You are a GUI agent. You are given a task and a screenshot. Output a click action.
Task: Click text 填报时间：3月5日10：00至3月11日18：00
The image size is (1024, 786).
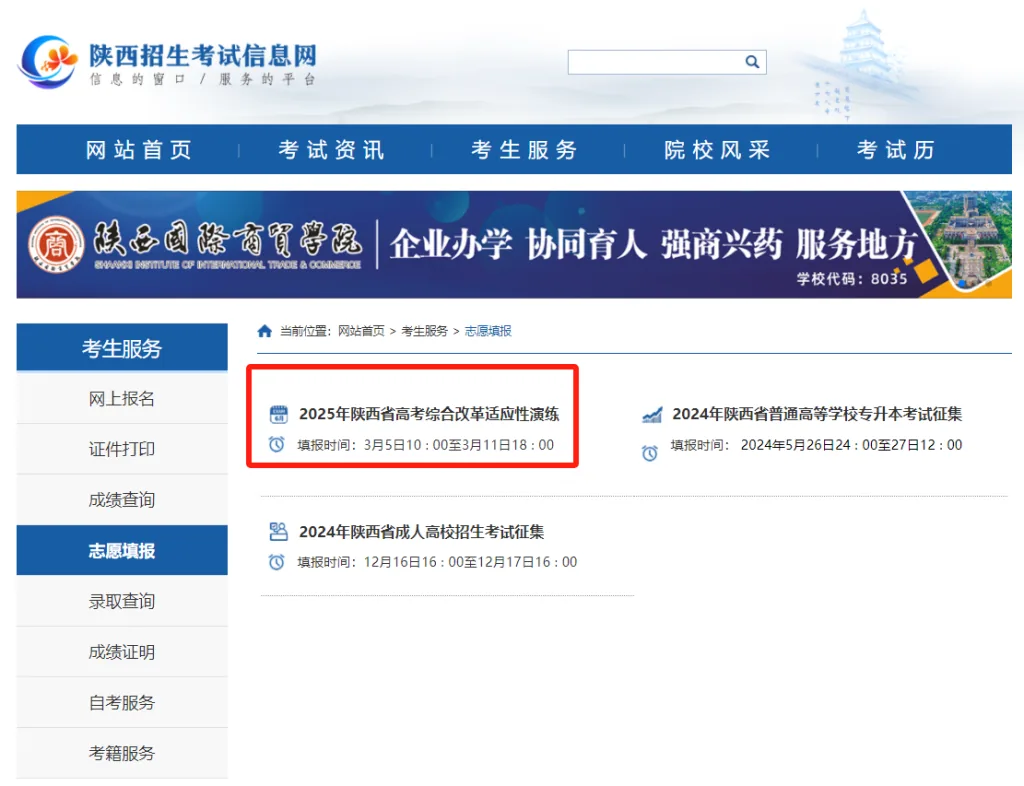[426, 445]
